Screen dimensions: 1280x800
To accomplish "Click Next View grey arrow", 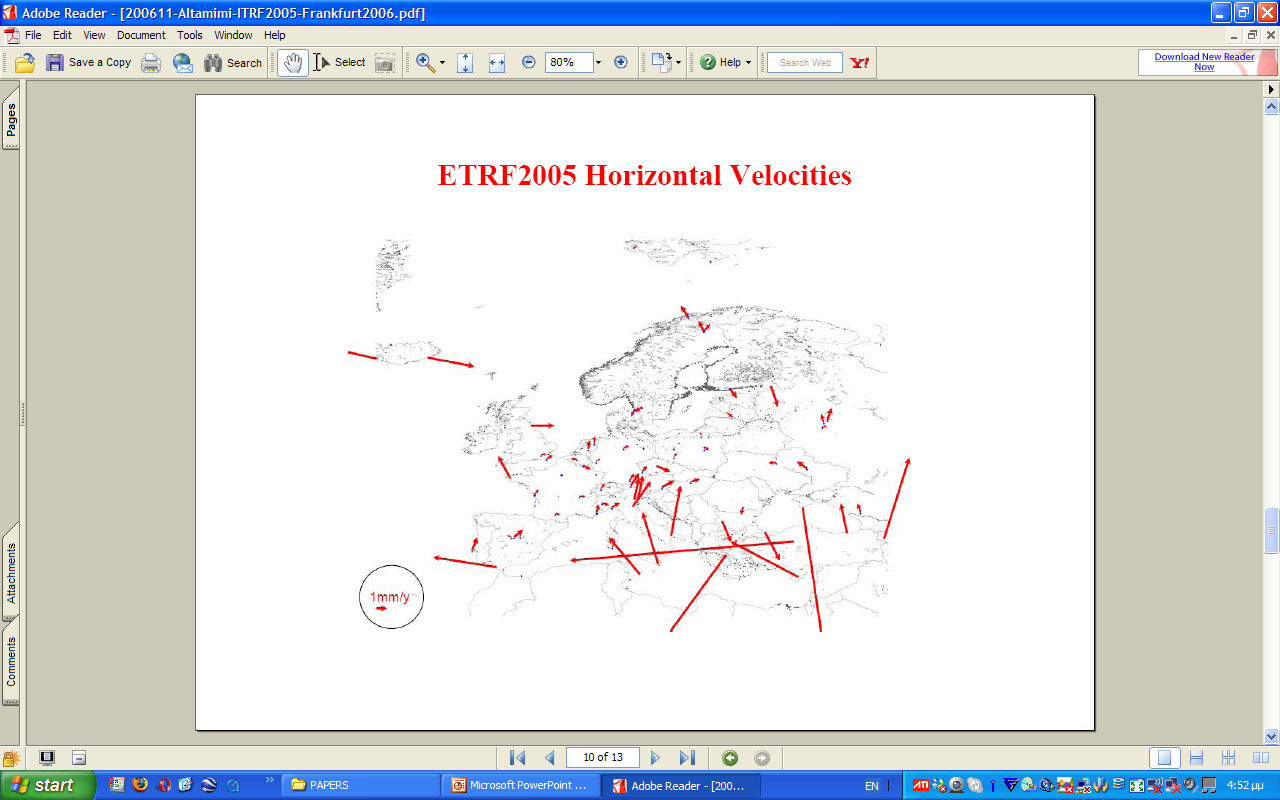I will tap(762, 757).
